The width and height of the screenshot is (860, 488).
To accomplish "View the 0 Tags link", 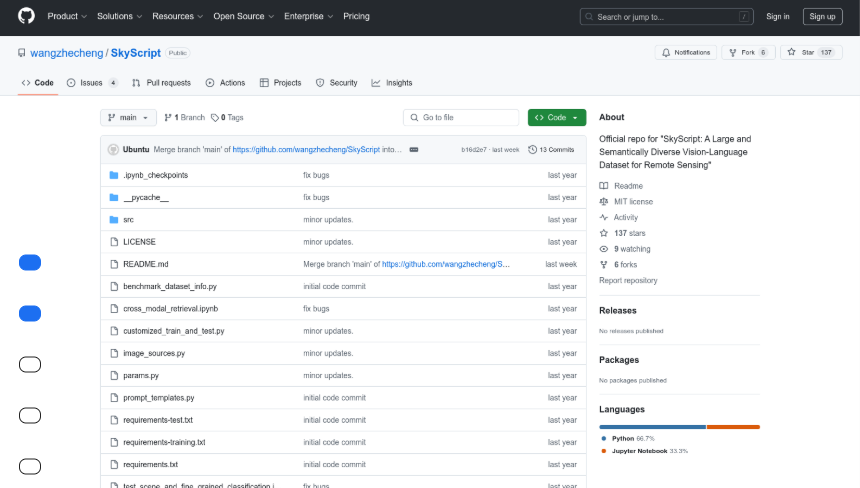I will [x=227, y=117].
